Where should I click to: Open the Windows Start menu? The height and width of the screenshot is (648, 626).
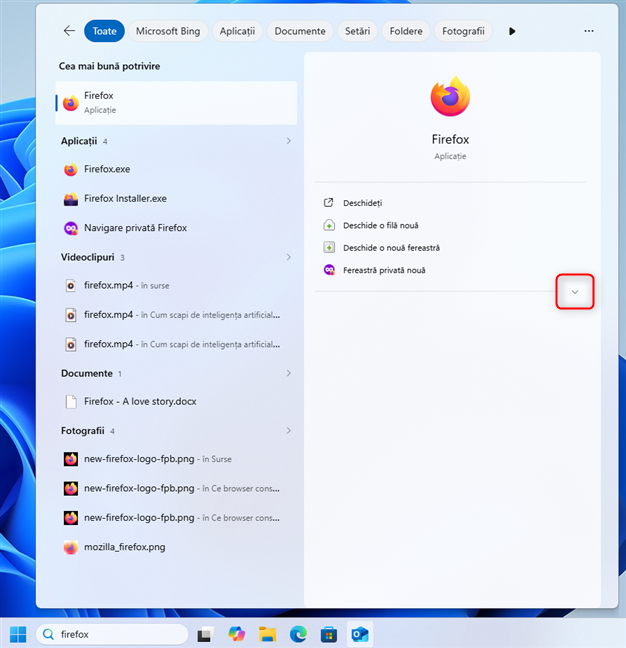point(18,634)
